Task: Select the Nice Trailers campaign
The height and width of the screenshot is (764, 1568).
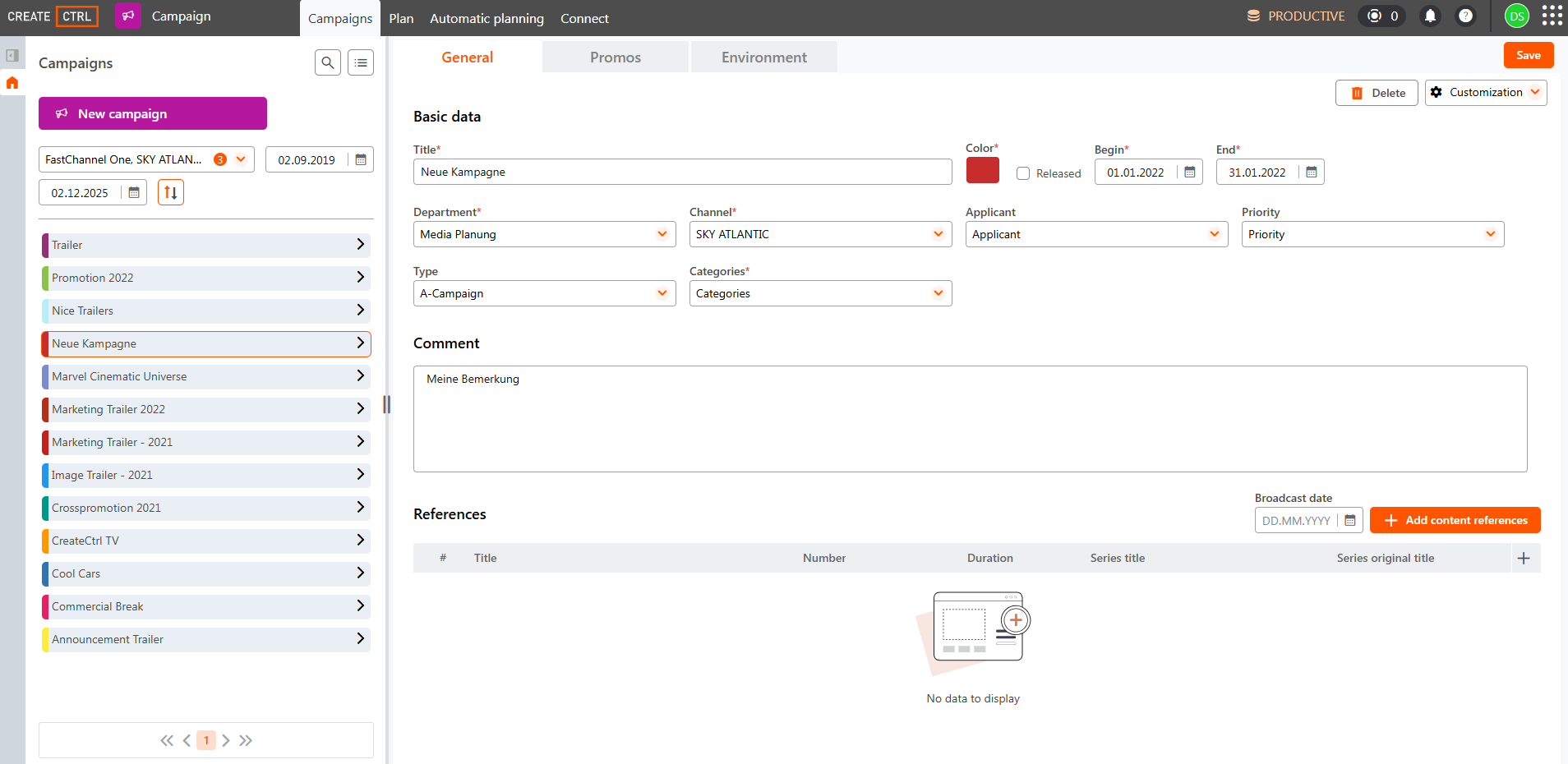Action: coord(206,311)
